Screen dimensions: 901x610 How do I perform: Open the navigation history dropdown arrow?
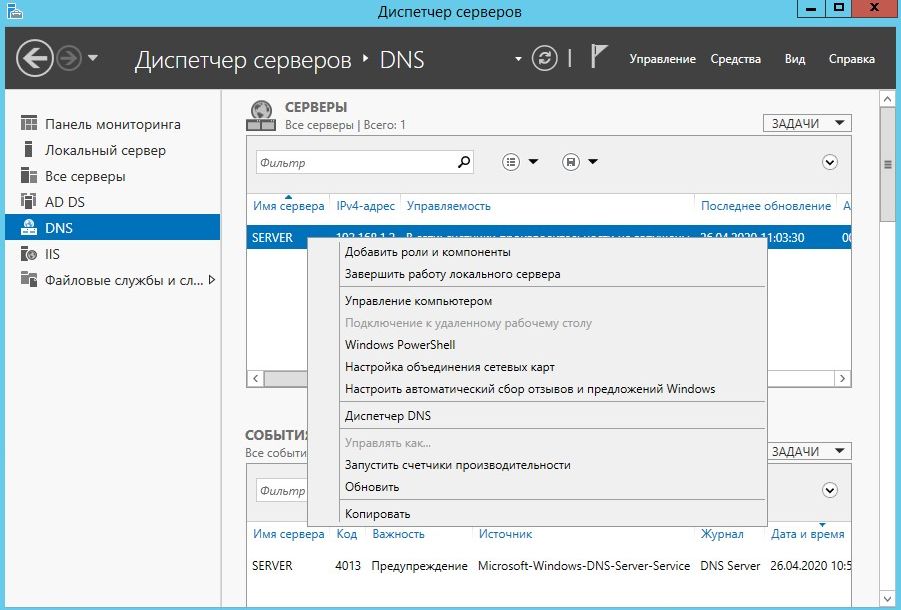tap(93, 58)
